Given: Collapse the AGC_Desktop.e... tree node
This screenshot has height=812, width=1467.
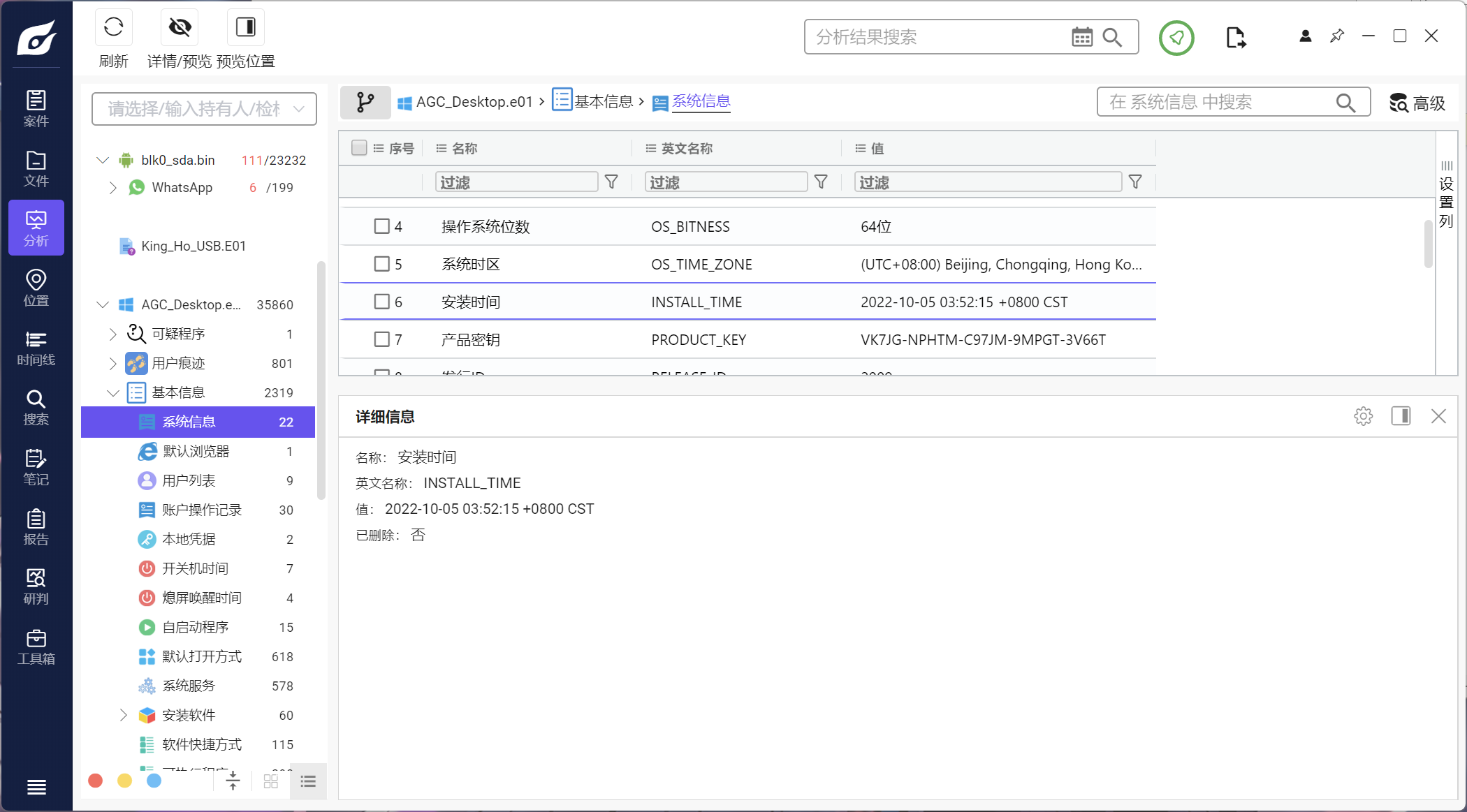Looking at the screenshot, I should coord(103,304).
